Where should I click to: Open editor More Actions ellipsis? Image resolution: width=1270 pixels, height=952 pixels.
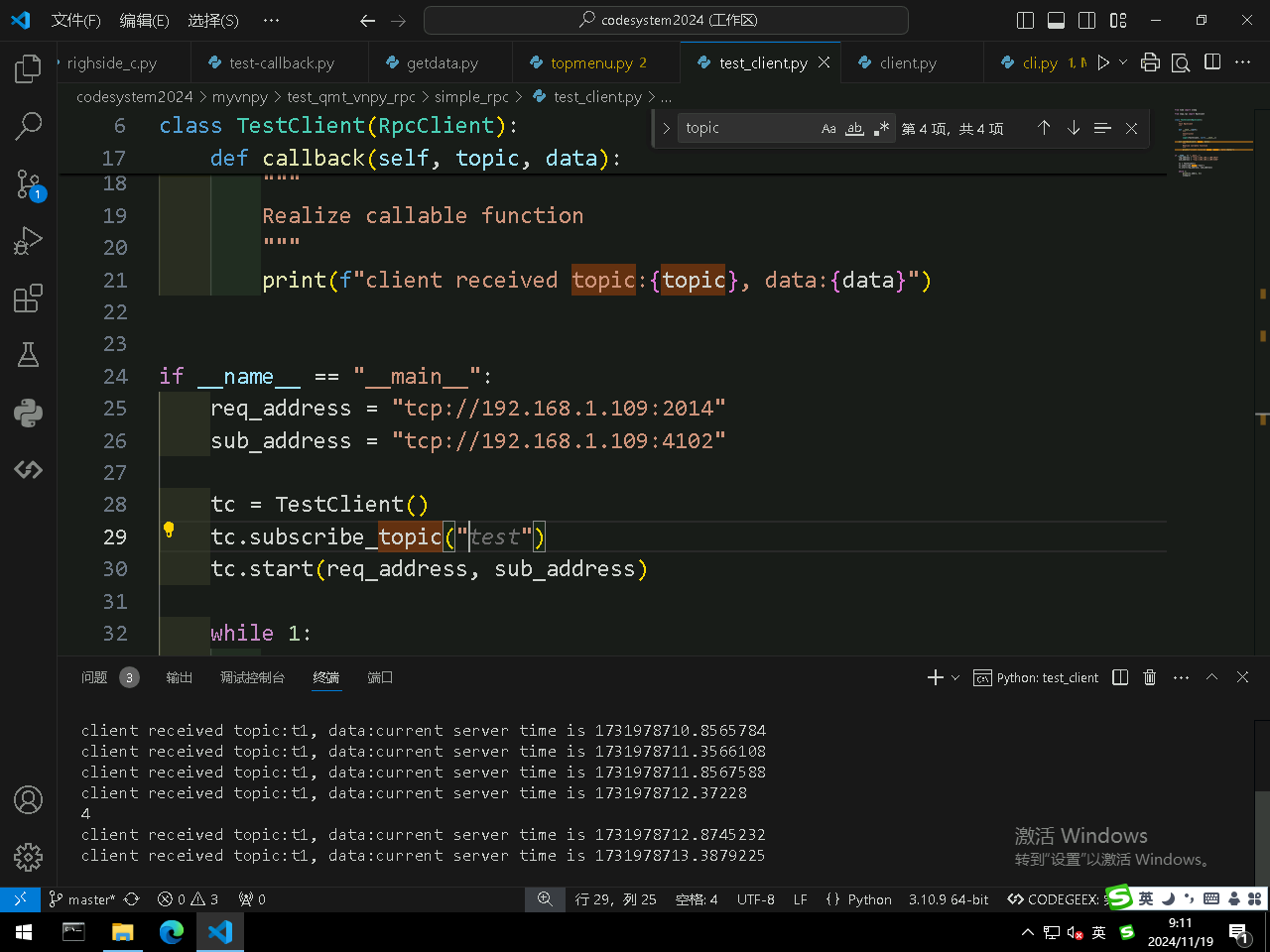1242,62
